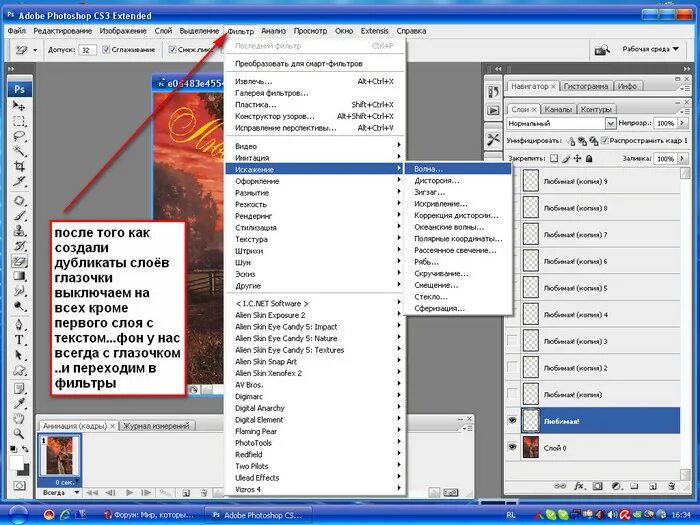Open the Layers panel flyout menu

tap(684, 111)
